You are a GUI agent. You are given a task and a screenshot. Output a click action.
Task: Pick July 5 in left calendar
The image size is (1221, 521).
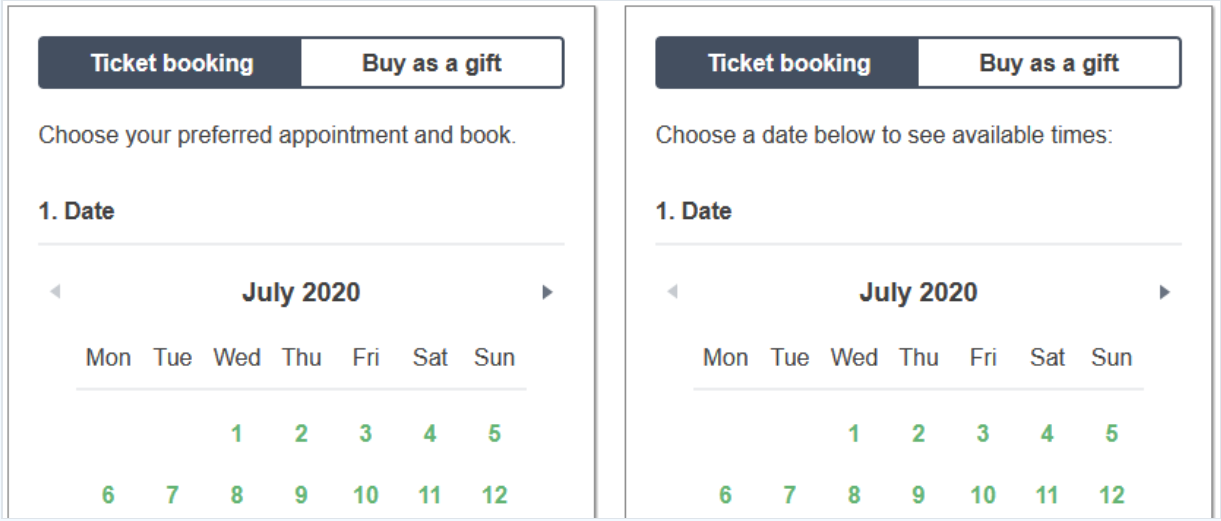click(494, 434)
